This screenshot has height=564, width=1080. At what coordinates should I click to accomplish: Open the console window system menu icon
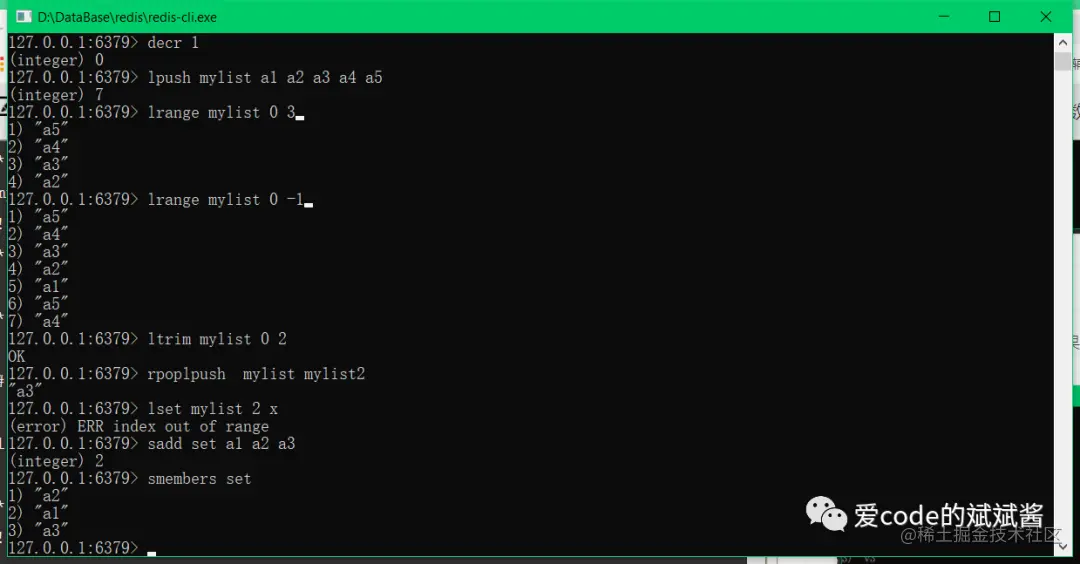(x=23, y=17)
